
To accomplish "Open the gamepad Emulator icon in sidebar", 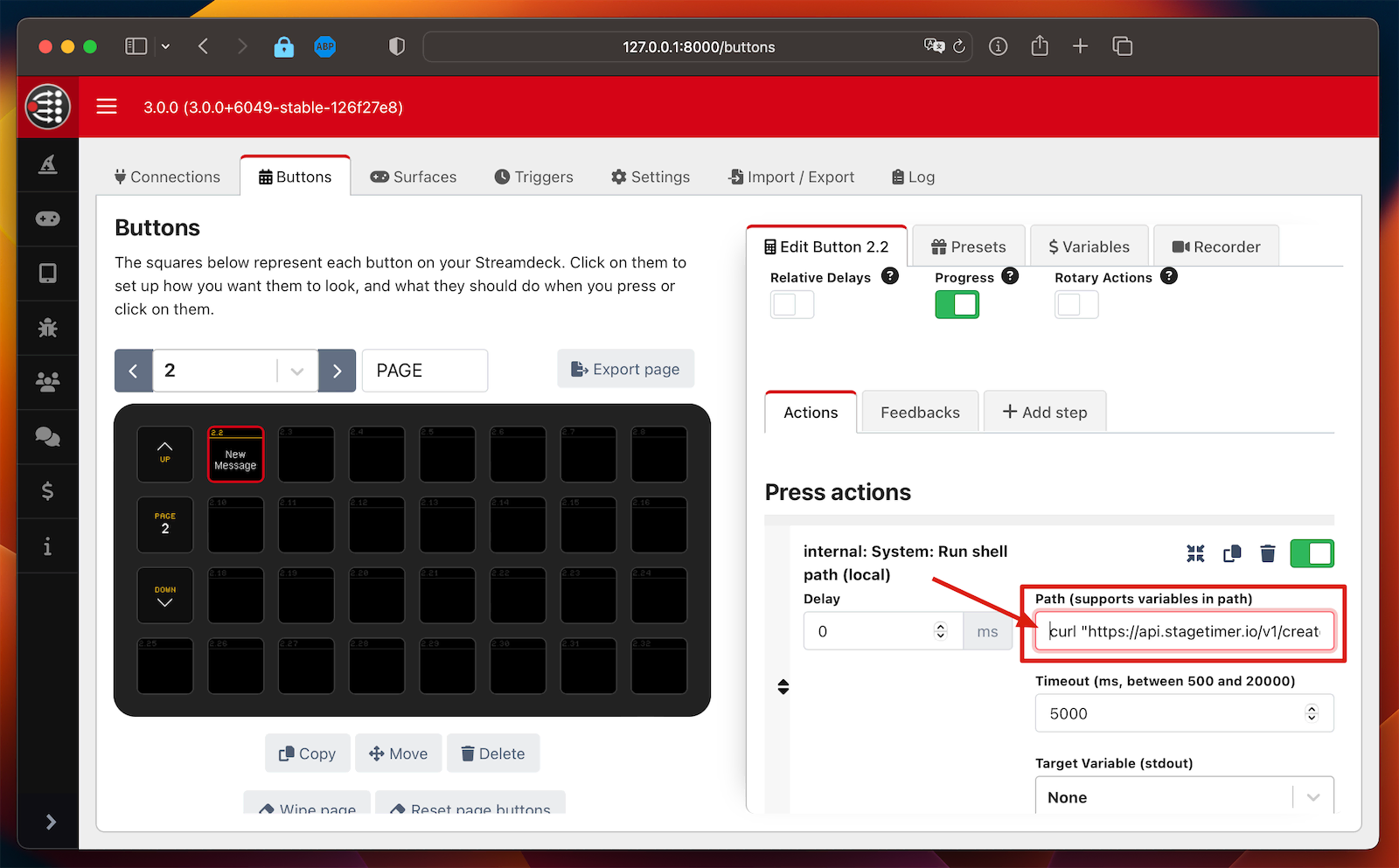I will pyautogui.click(x=48, y=219).
